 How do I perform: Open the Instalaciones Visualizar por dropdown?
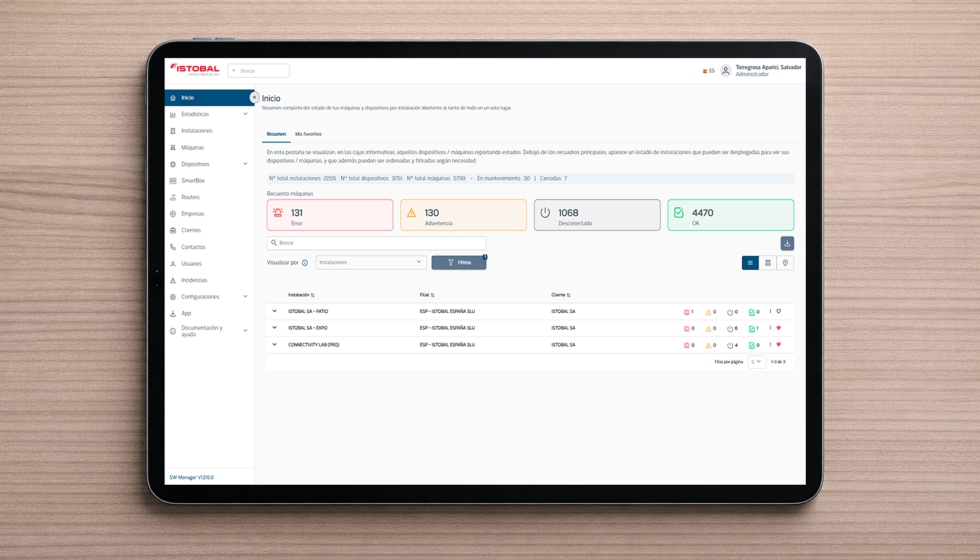tap(371, 262)
